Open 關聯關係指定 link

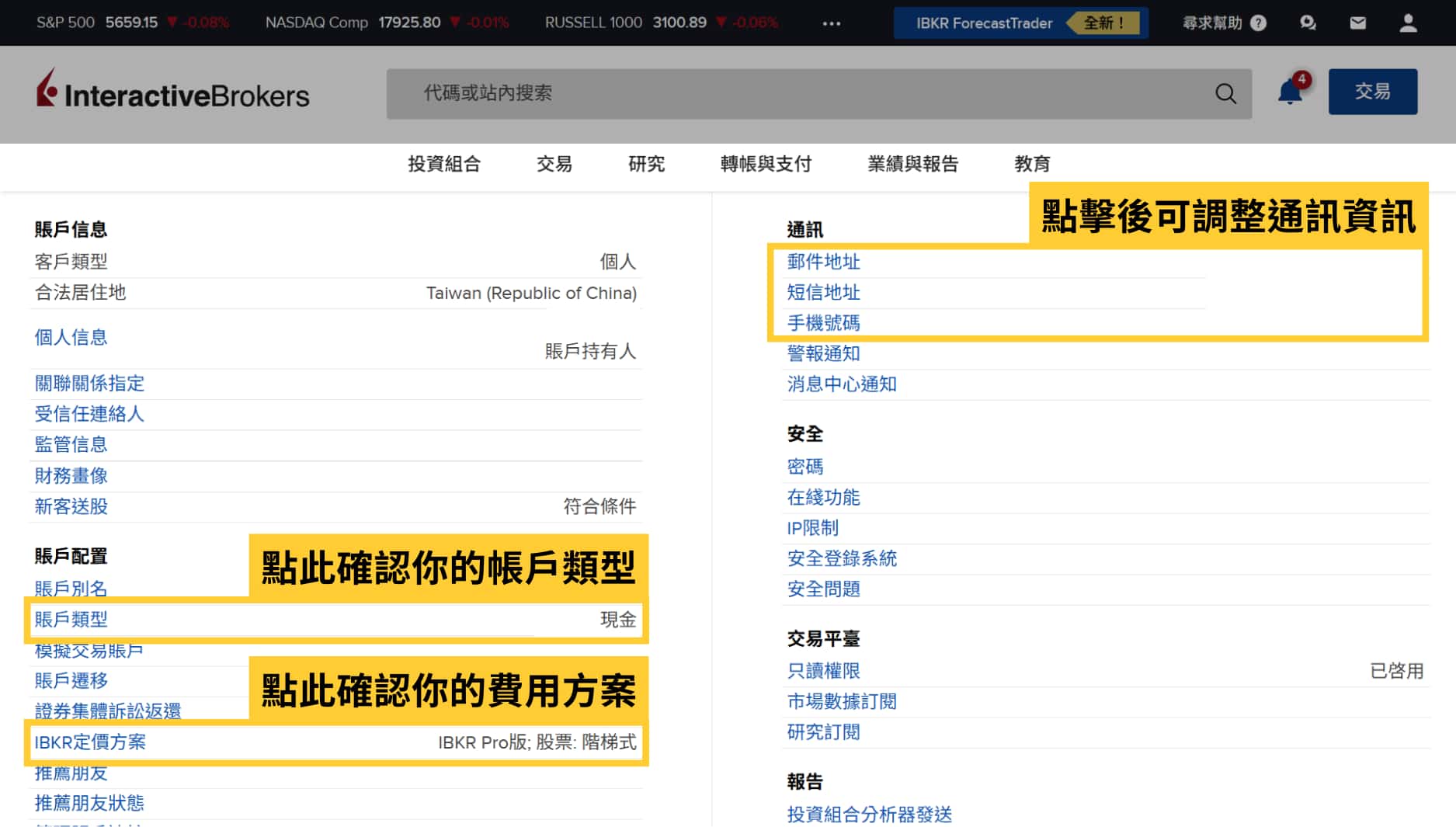[89, 384]
